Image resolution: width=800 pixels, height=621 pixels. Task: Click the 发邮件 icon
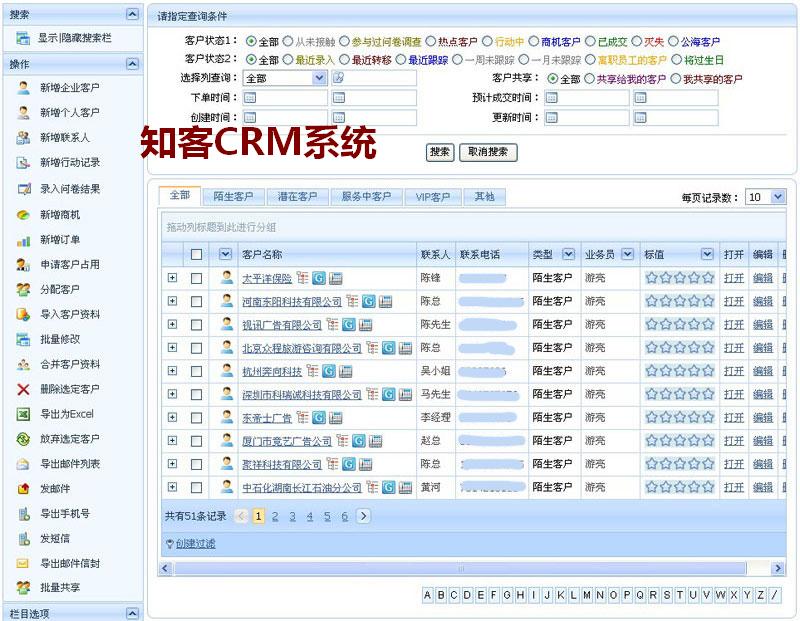point(23,489)
